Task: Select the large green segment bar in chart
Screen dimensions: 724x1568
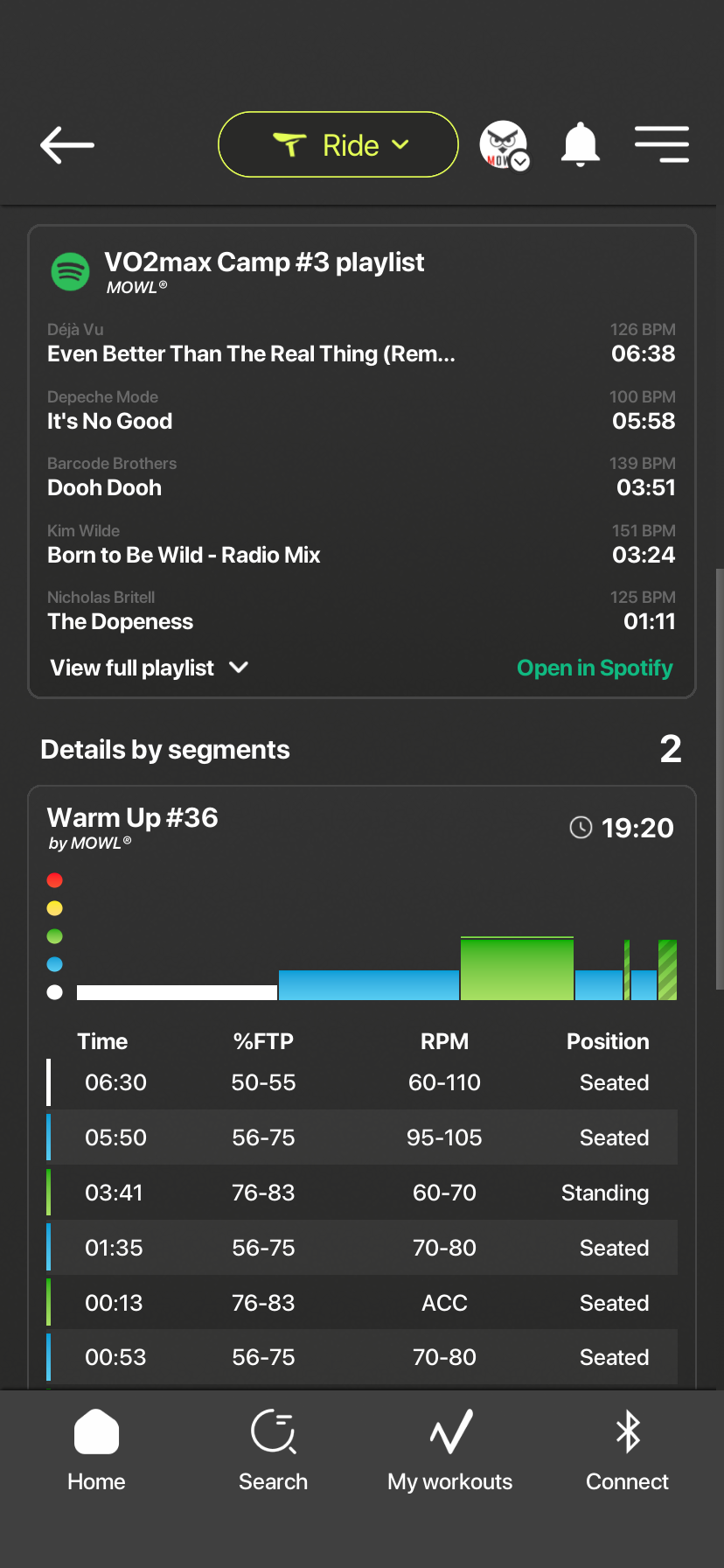Action: 517,969
